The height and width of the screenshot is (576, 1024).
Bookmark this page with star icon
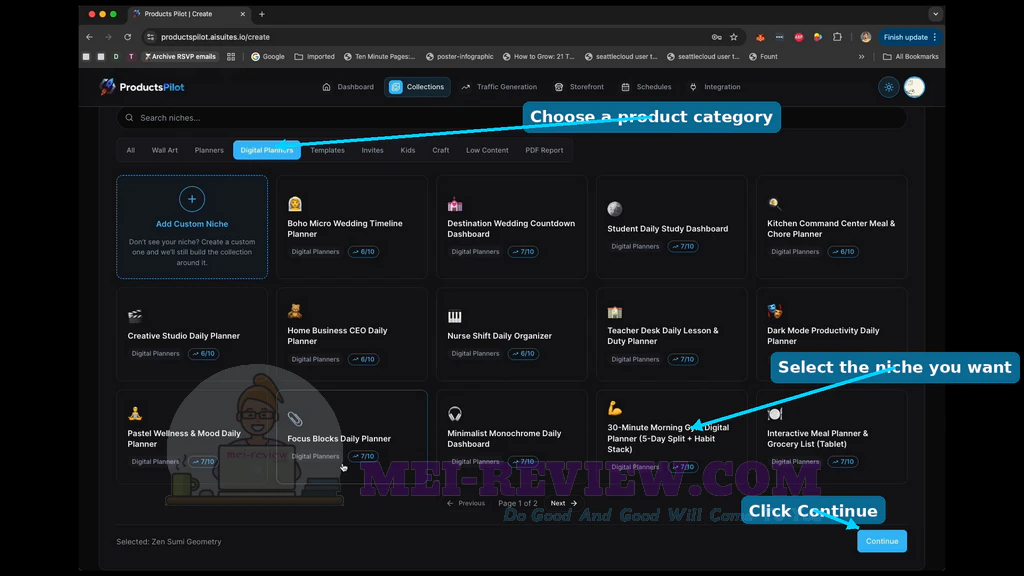pos(734,37)
